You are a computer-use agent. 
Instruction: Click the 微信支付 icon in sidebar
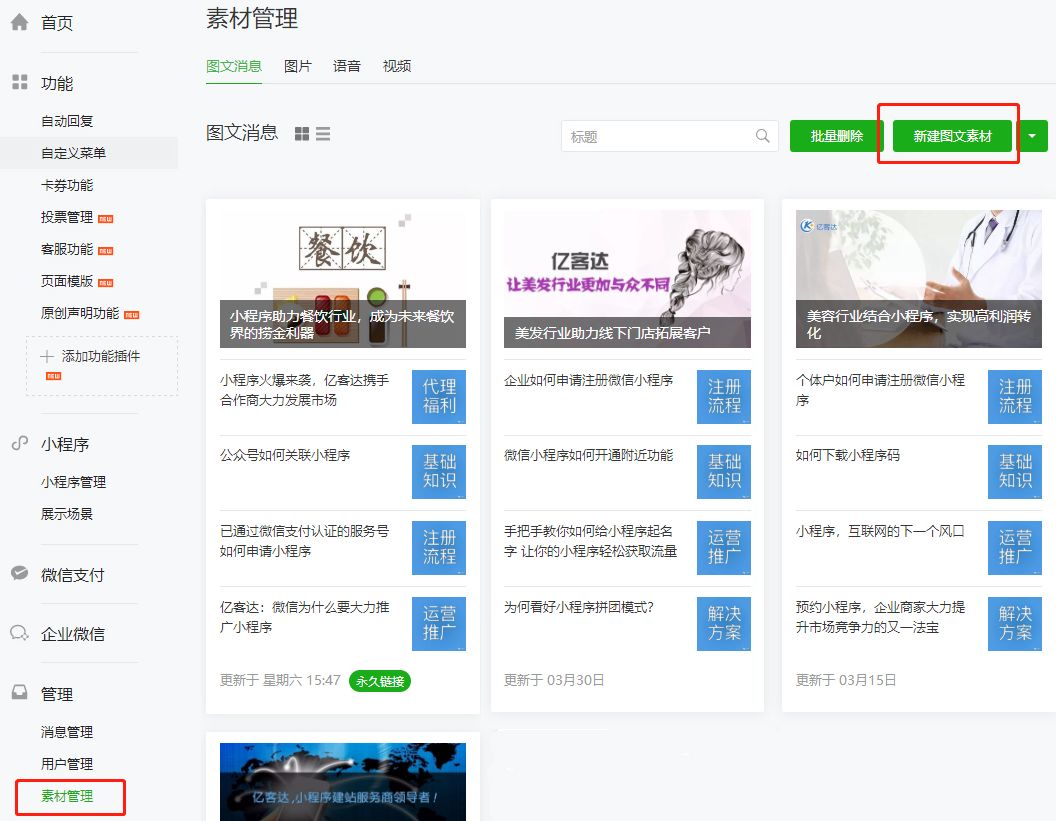click(20, 573)
